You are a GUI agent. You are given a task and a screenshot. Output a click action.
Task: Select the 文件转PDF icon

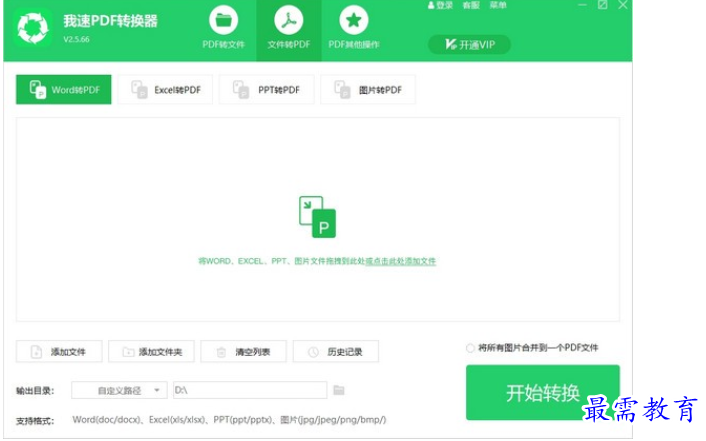coord(289,20)
